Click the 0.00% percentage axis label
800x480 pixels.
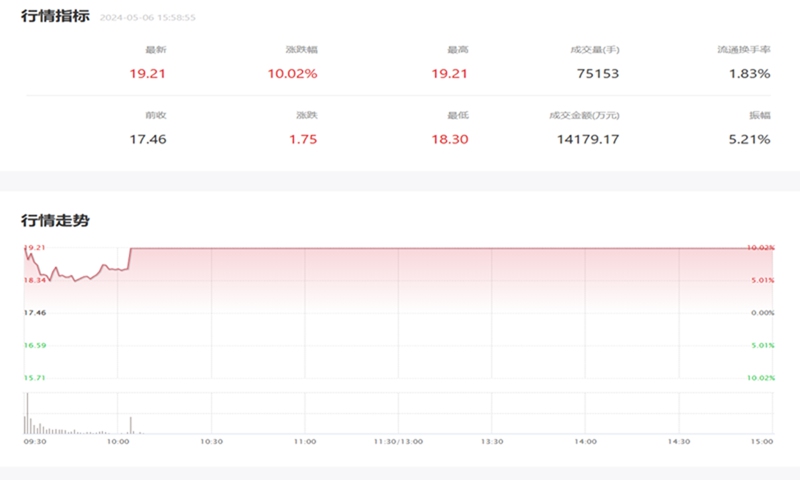[x=763, y=313]
